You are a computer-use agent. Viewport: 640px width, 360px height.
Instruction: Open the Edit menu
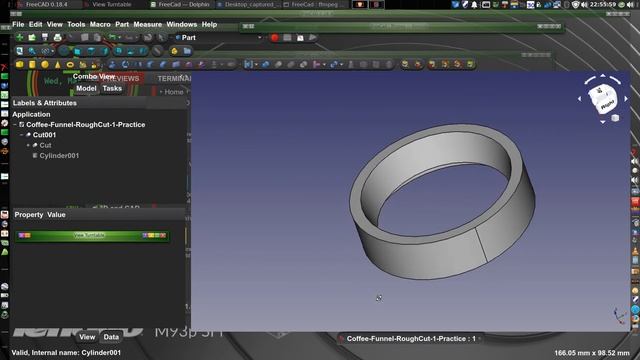pyautogui.click(x=36, y=24)
